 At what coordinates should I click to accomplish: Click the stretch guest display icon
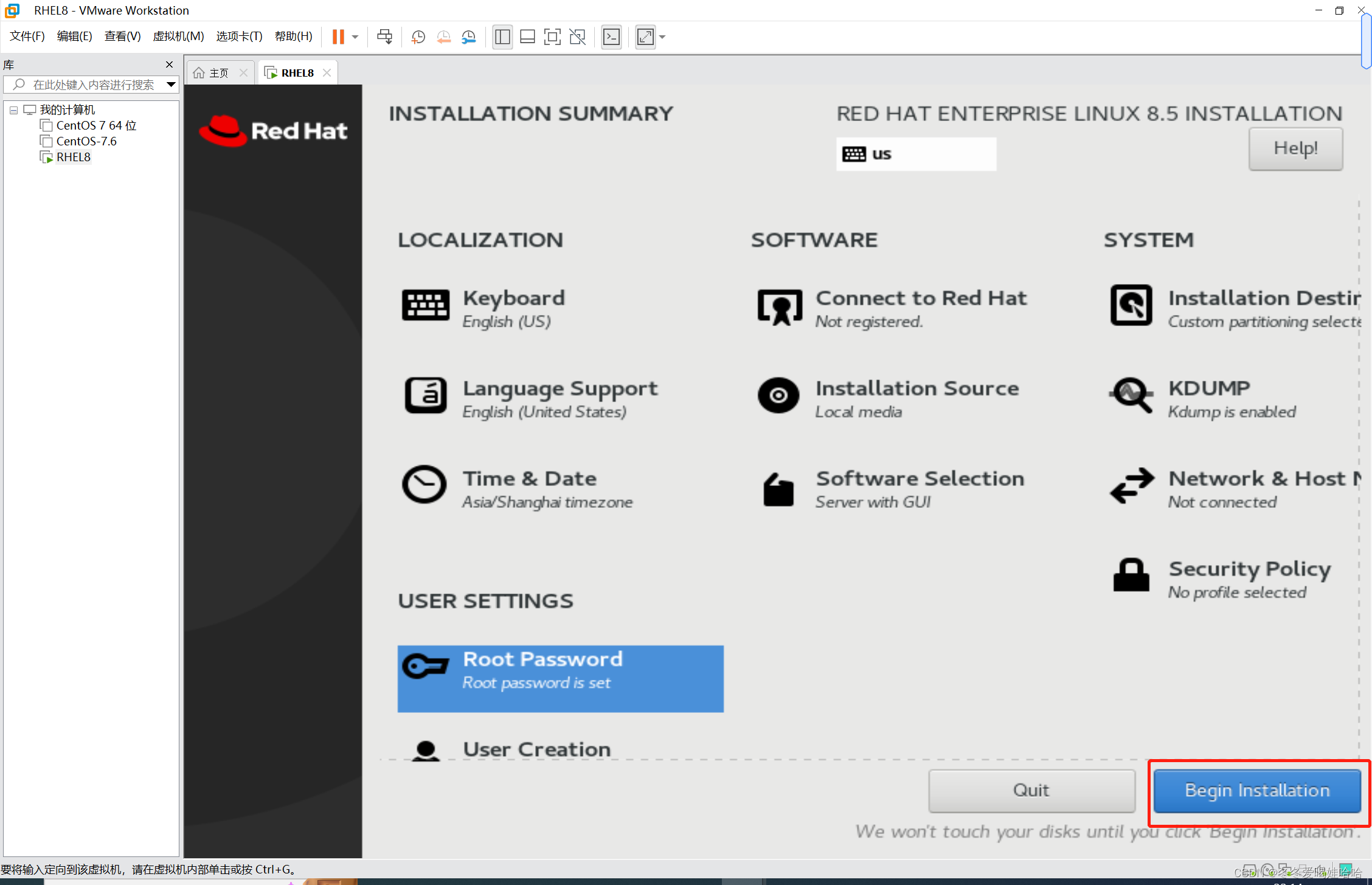click(645, 37)
